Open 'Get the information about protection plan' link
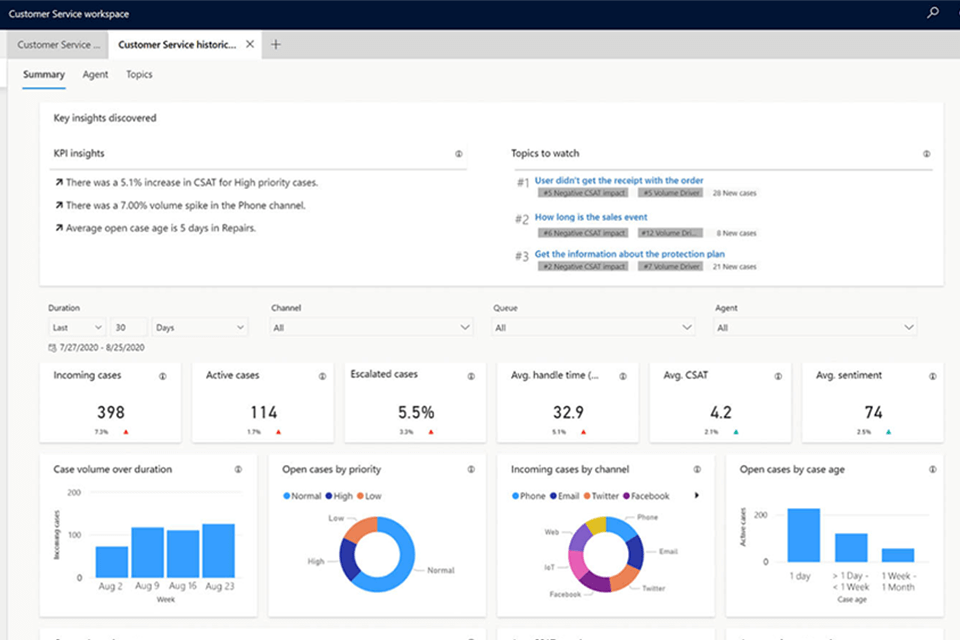 coord(630,254)
